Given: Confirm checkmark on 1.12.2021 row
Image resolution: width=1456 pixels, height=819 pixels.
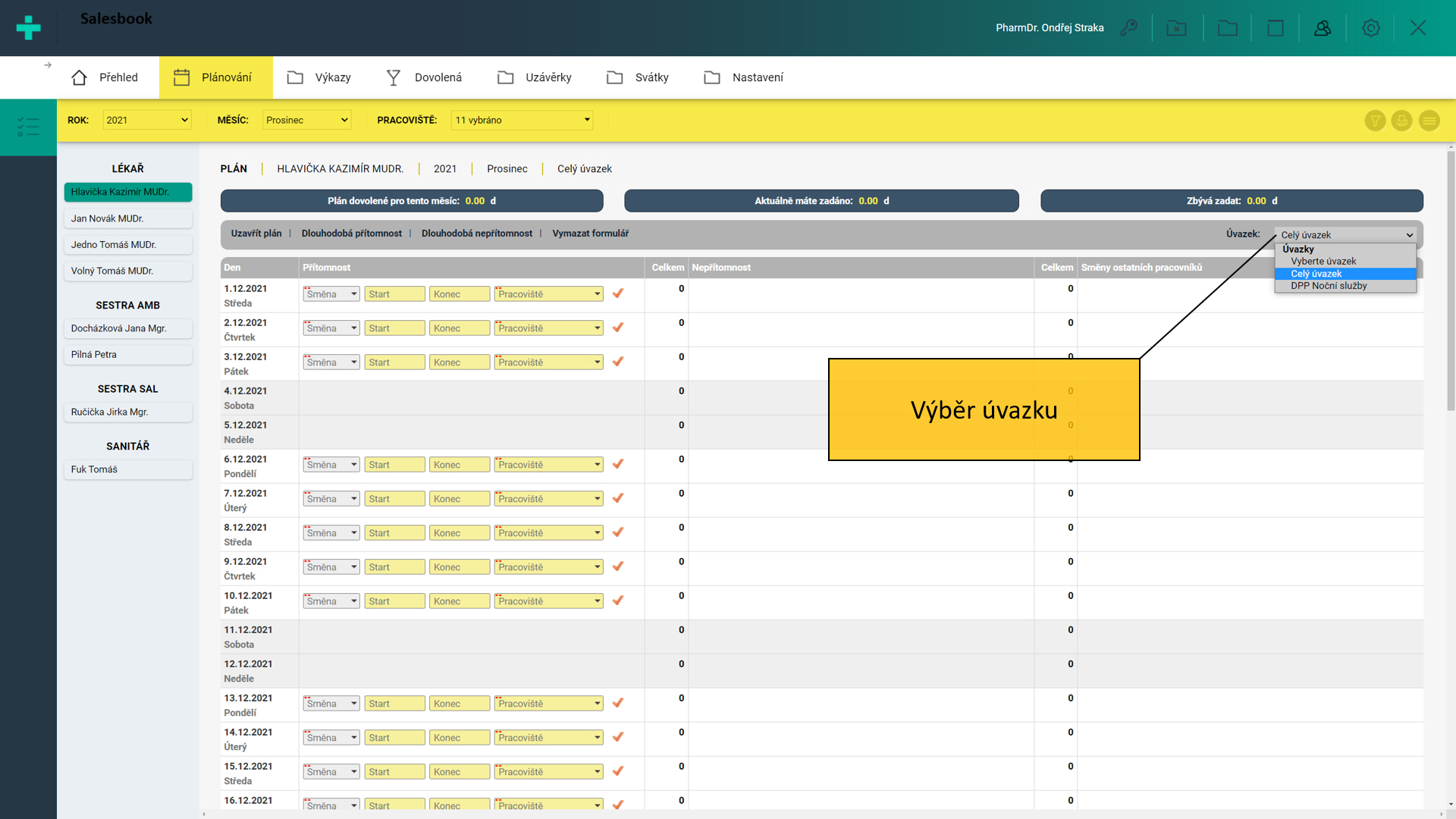Looking at the screenshot, I should point(618,293).
